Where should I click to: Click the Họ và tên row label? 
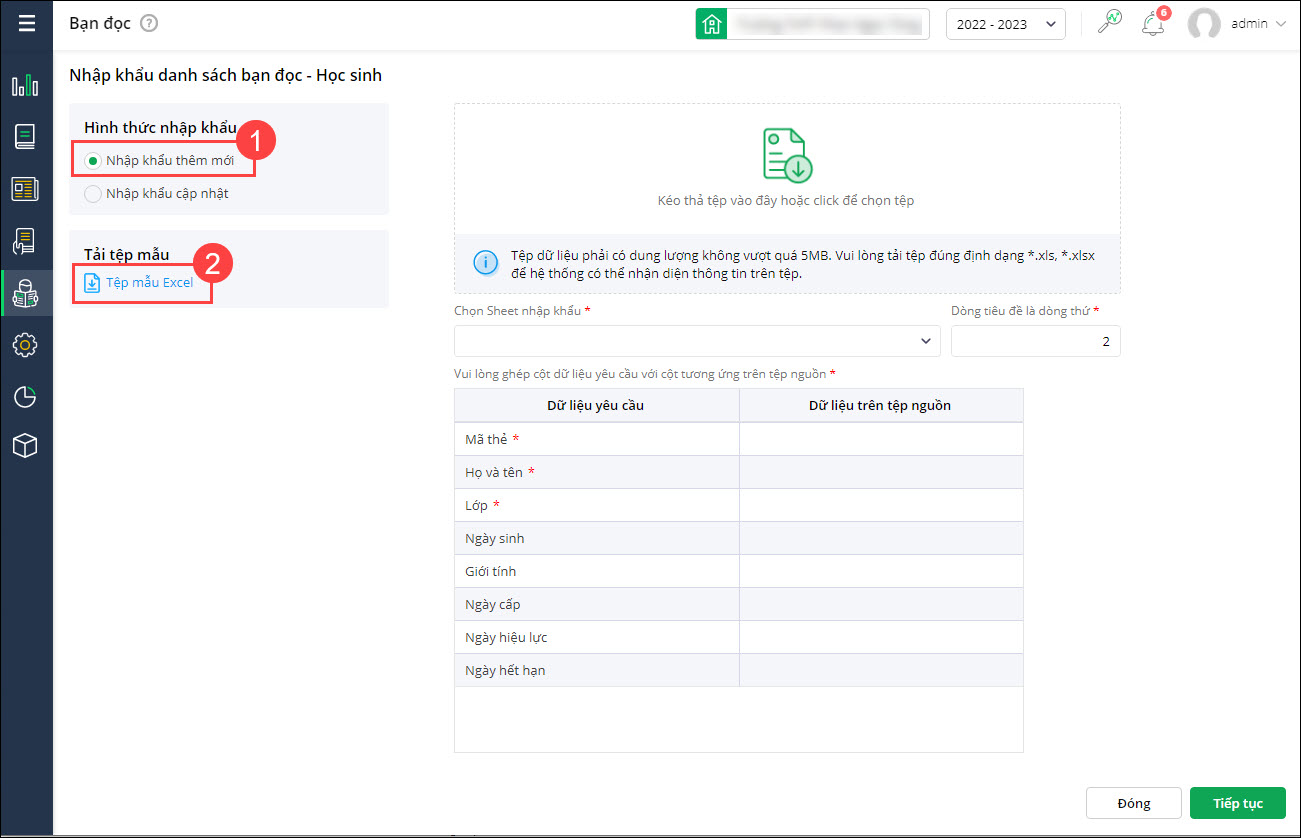pos(494,473)
